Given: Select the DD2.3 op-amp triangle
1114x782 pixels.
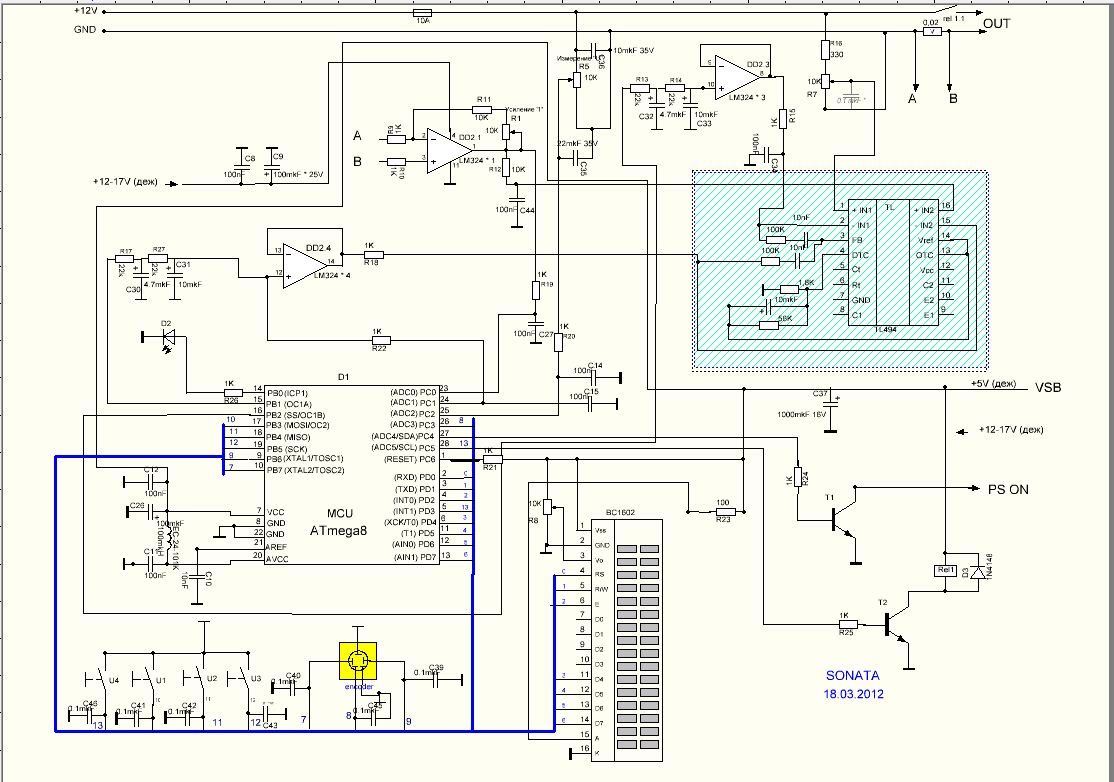Looking at the screenshot, I should point(739,77).
